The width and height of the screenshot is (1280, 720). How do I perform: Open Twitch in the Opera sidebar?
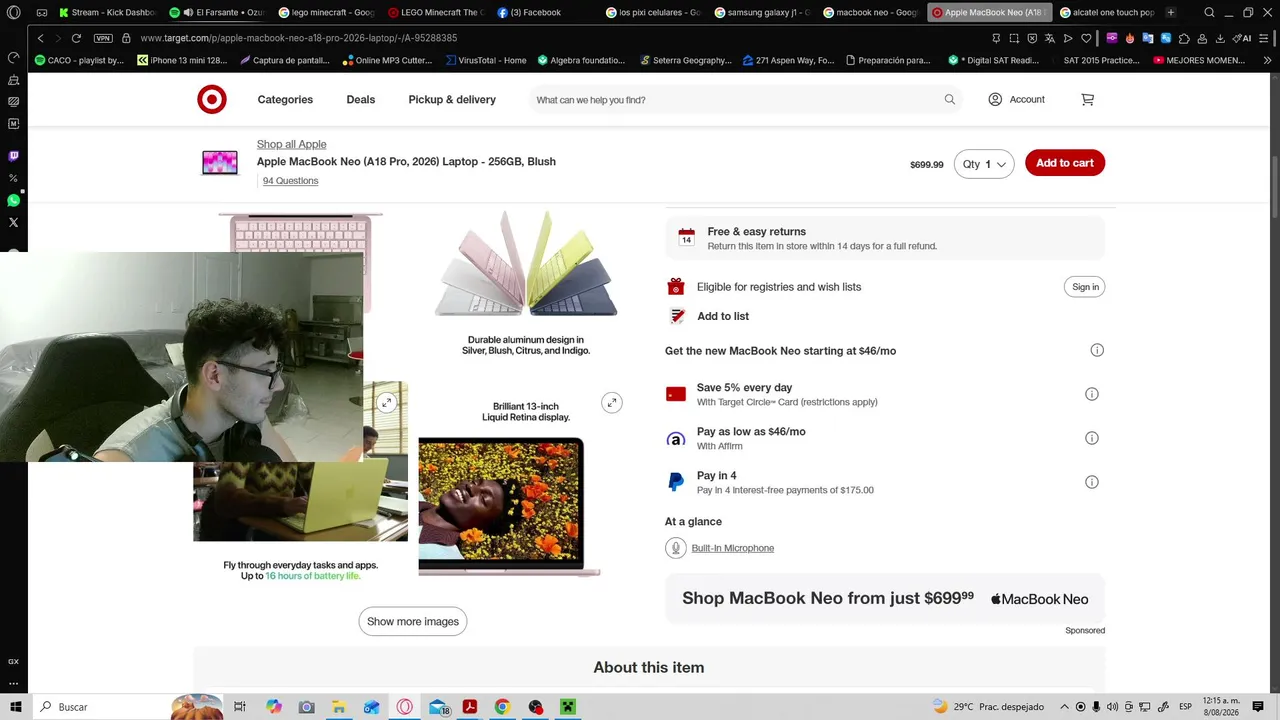[13, 156]
